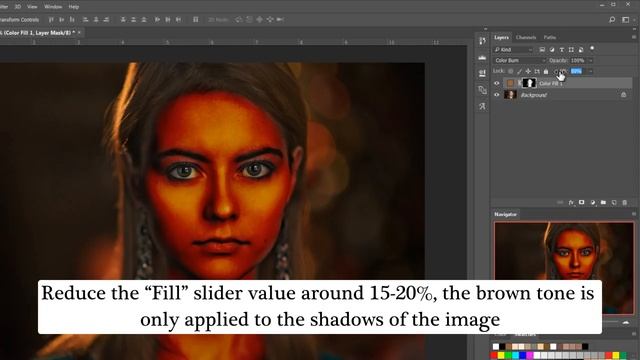640x360 pixels.
Task: Open the workspace switcher icon
Action: [x=626, y=20]
